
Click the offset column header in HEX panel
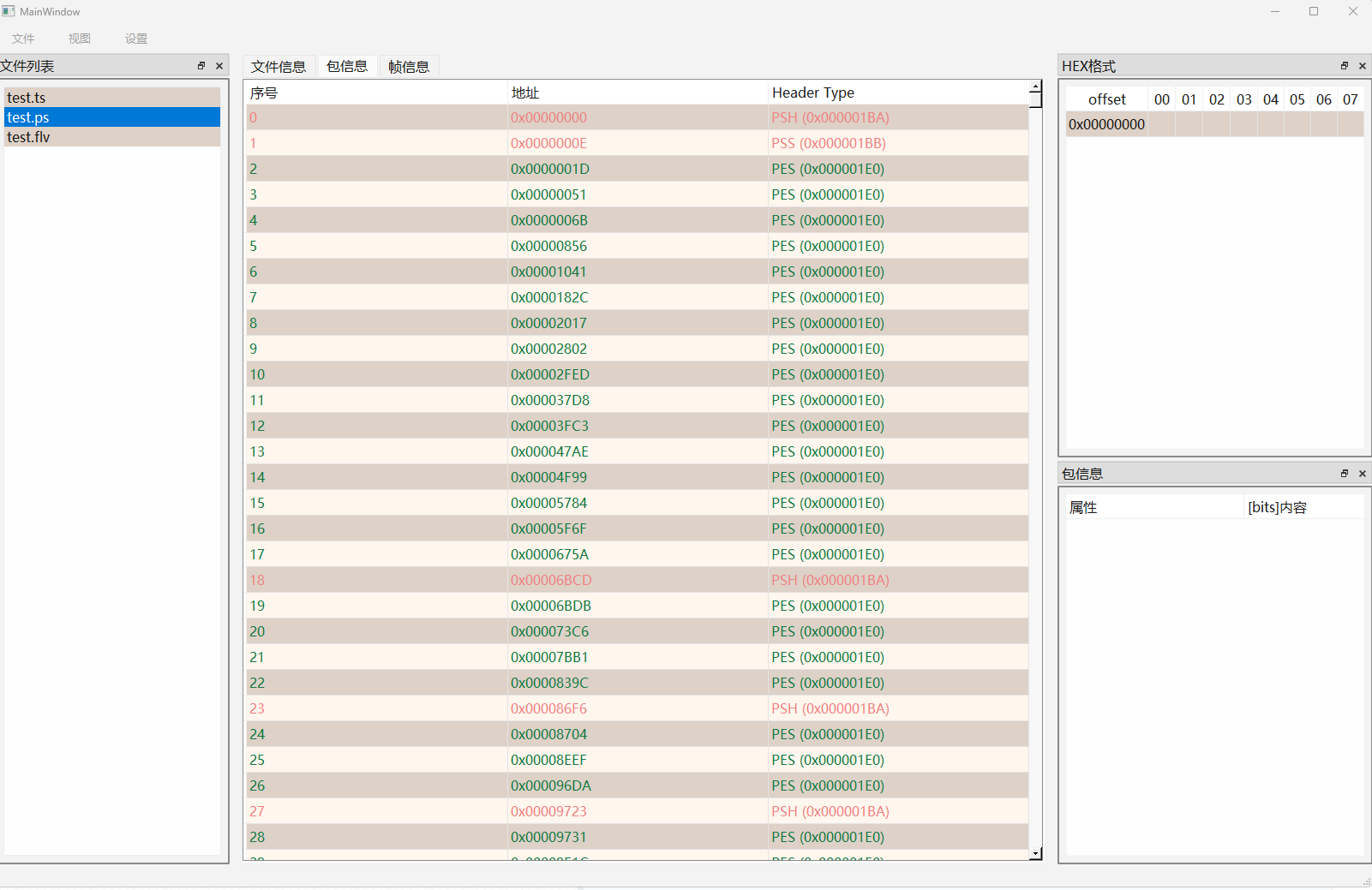(1107, 99)
